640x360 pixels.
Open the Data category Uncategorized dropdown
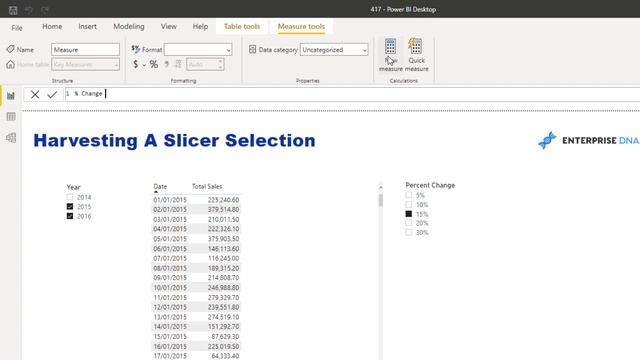(334, 50)
